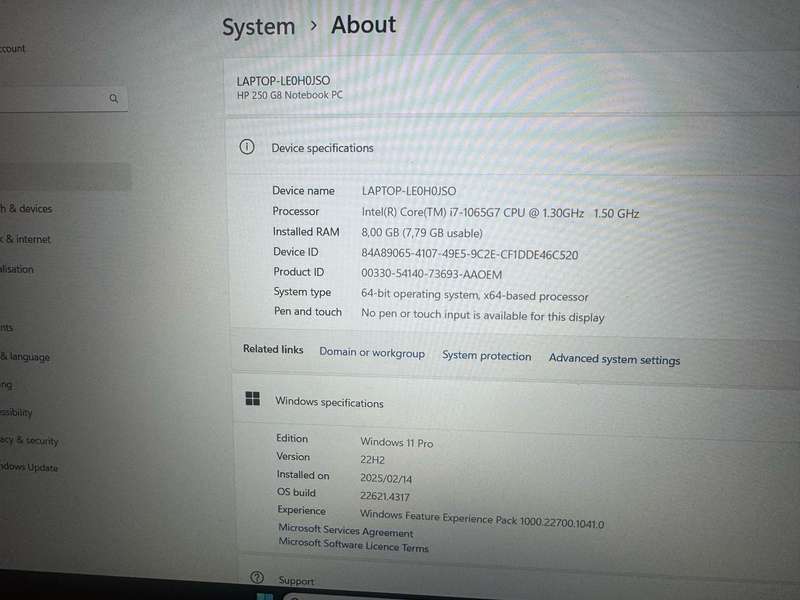Click the Windows logo beside Windows specifications
800x600 pixels.
pos(253,398)
